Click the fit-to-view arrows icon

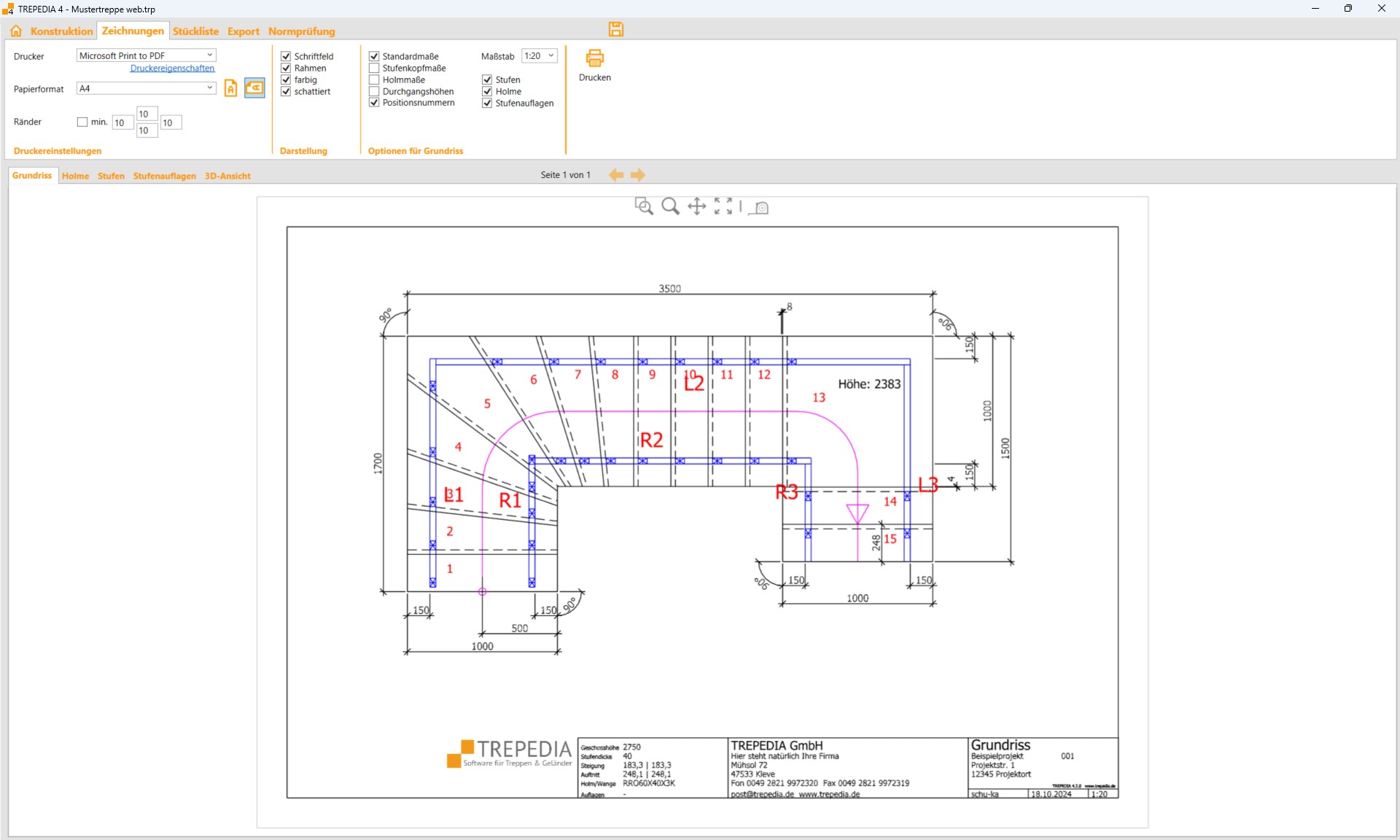click(x=723, y=206)
